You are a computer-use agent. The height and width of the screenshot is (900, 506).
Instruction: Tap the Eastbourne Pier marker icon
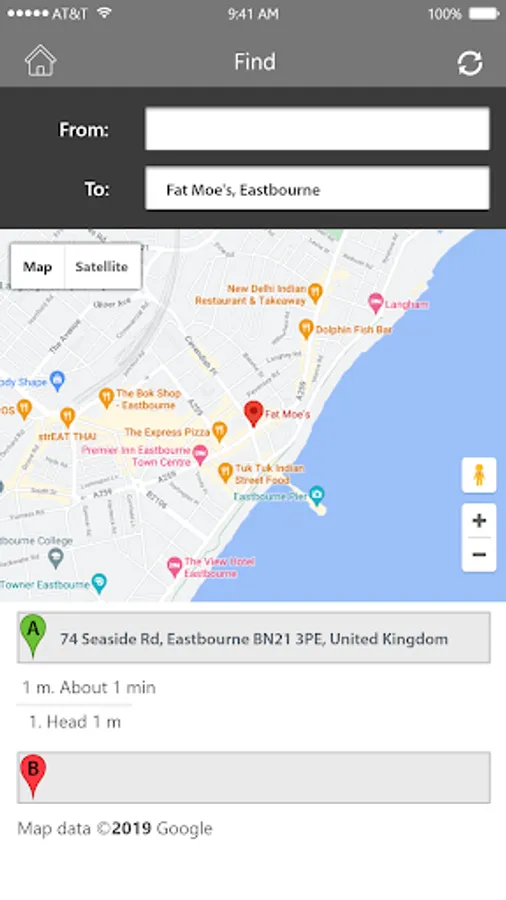[317, 494]
